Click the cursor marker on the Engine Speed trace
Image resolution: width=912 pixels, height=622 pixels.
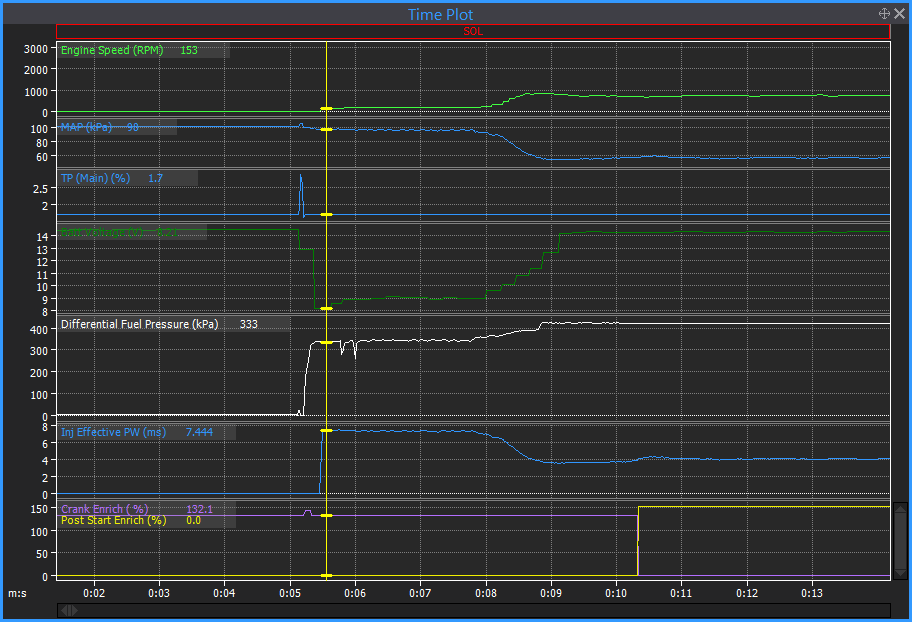pyautogui.click(x=326, y=109)
